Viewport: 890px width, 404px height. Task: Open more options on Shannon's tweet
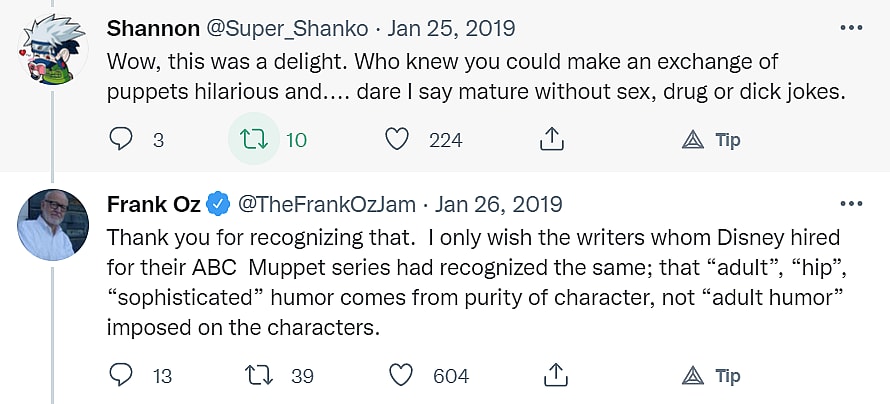(x=851, y=27)
